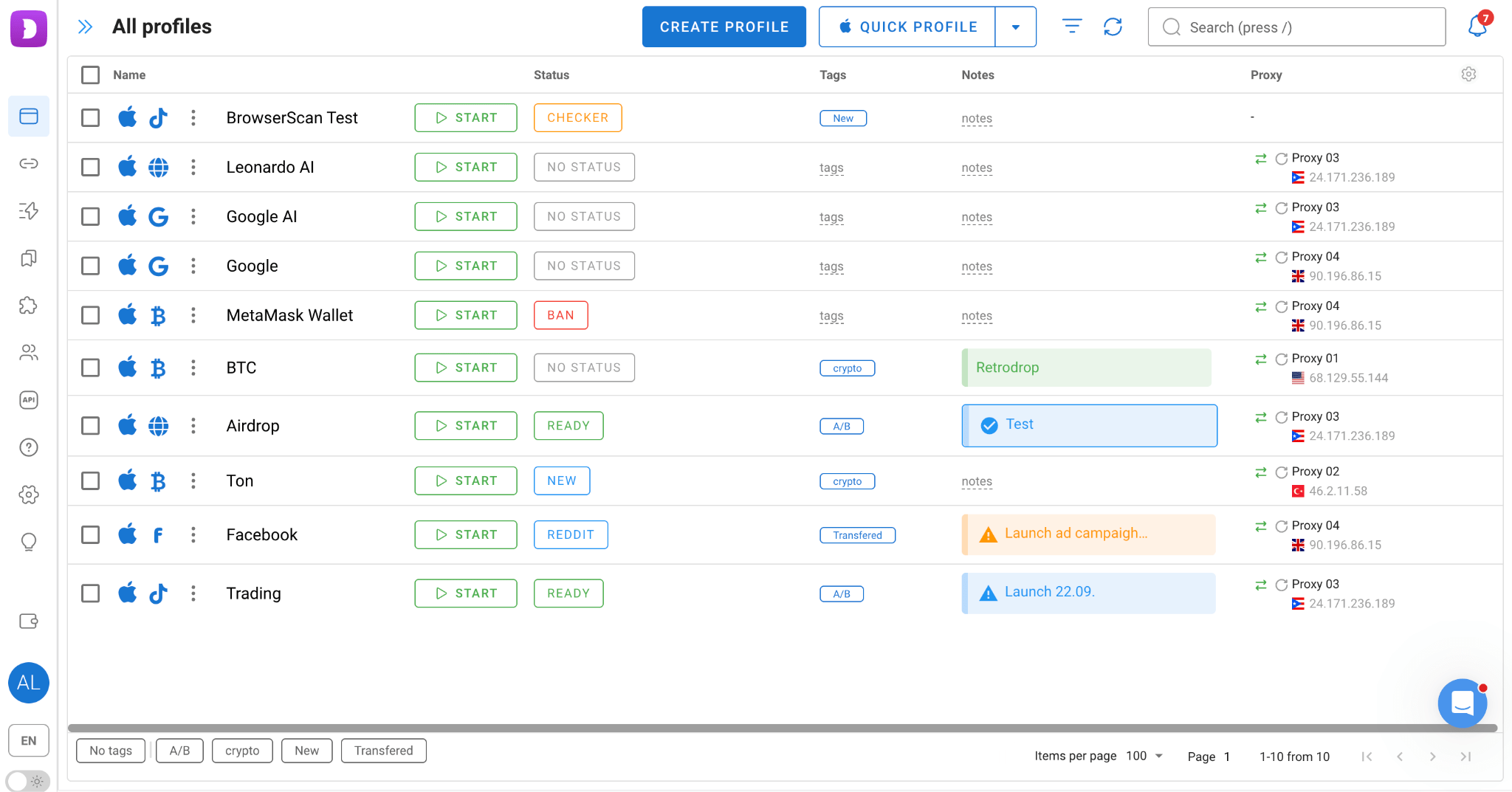Viewport: 1512px width, 792px height.
Task: Check proxy status icon for BTC row
Action: point(1282,359)
